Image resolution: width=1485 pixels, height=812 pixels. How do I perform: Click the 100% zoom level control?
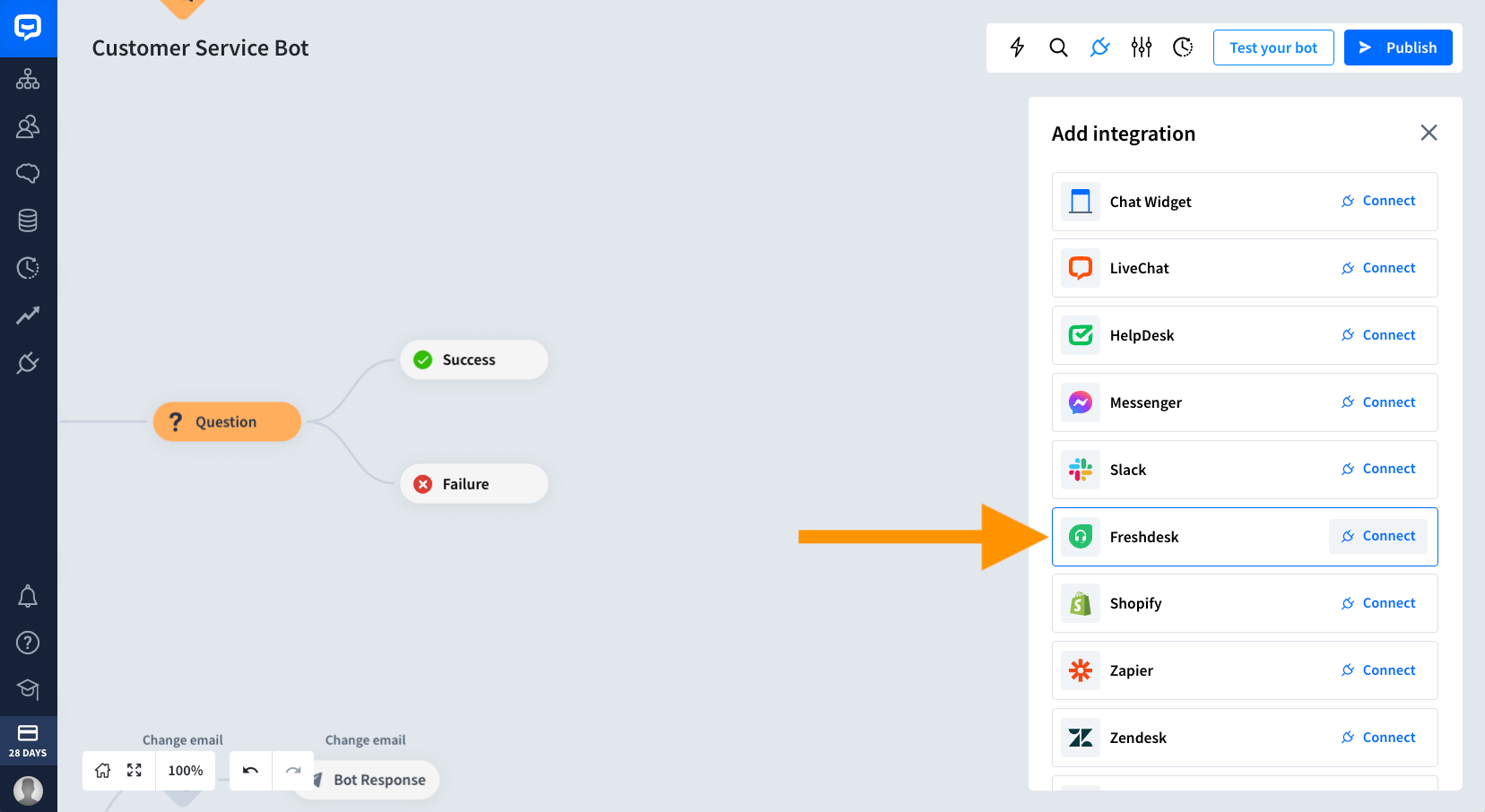click(186, 771)
